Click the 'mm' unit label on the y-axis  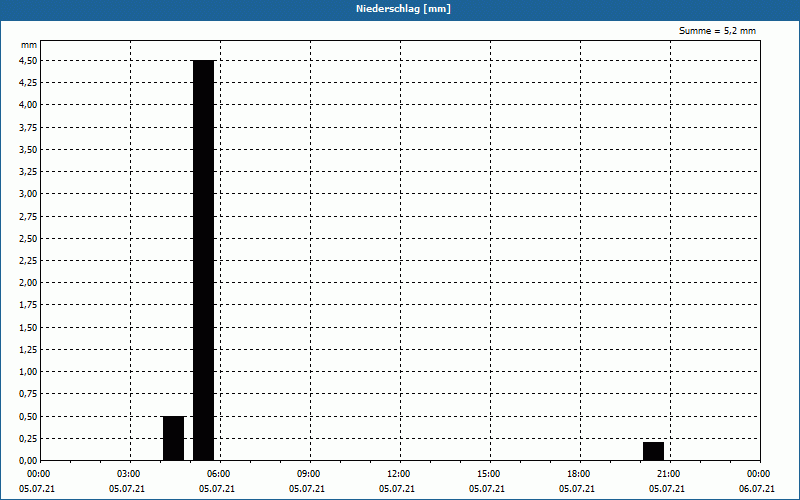click(x=29, y=45)
